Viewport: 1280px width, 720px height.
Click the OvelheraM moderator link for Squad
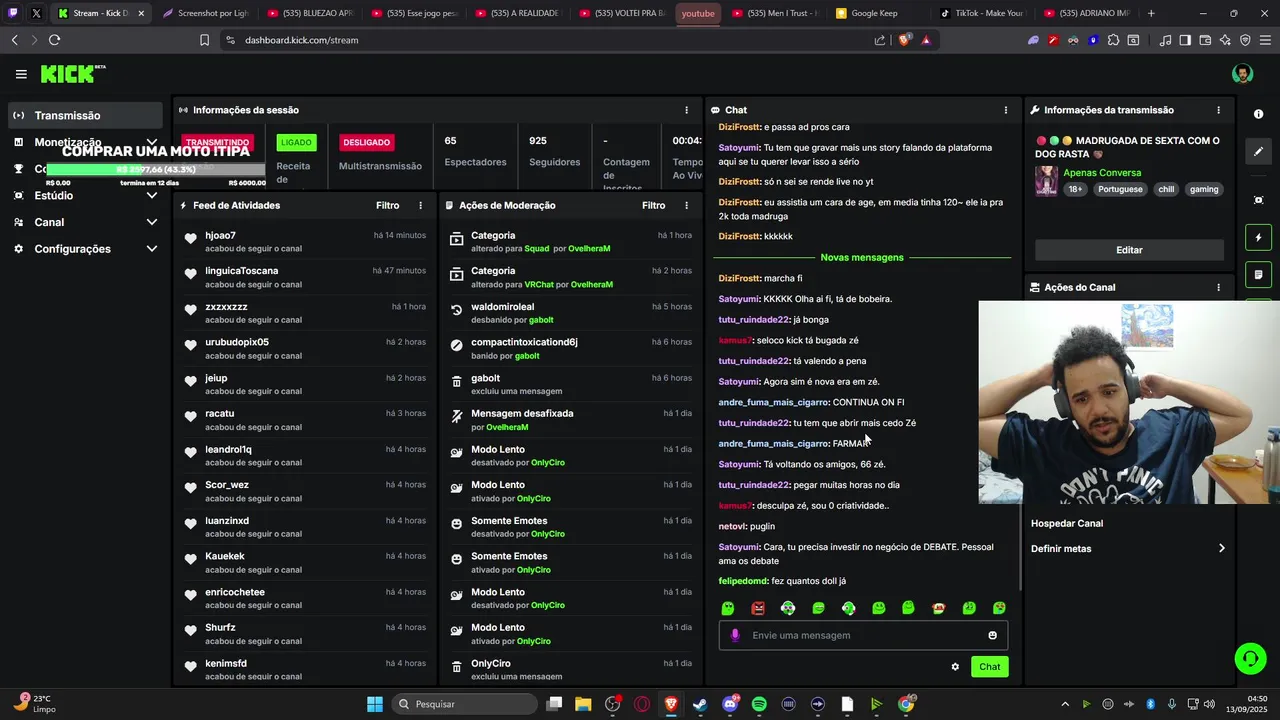(x=589, y=248)
